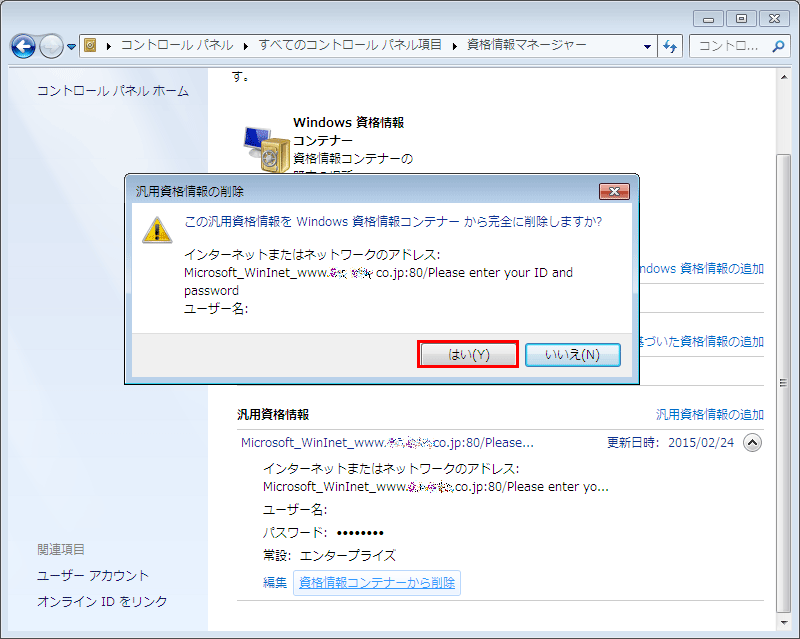The height and width of the screenshot is (639, 800).
Task: Open すべてのコントロール パネル項目 from the breadcrumb
Action: click(x=352, y=45)
